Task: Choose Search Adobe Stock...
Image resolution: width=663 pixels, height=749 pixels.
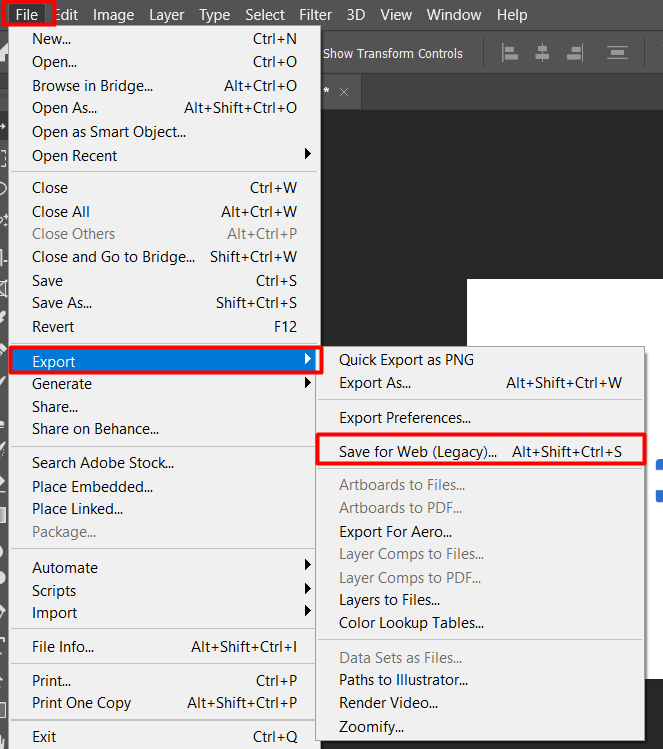Action: point(164,463)
